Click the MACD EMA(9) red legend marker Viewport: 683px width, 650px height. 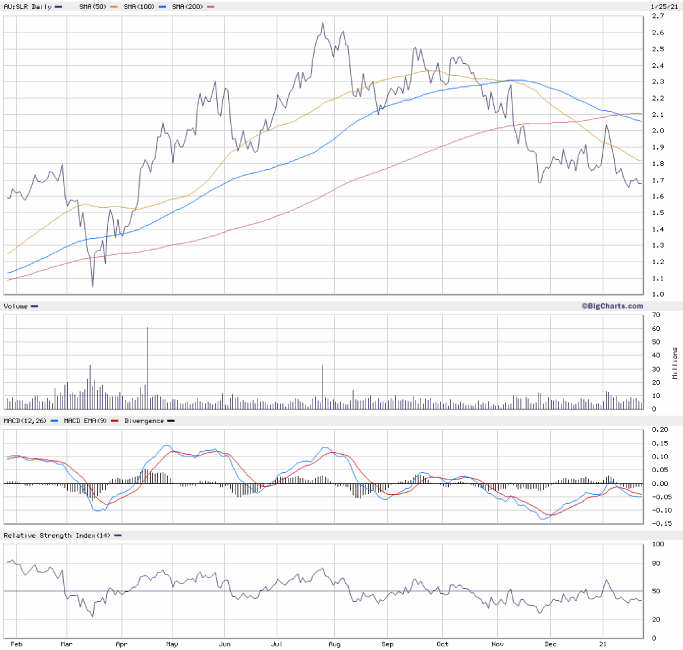tap(115, 421)
